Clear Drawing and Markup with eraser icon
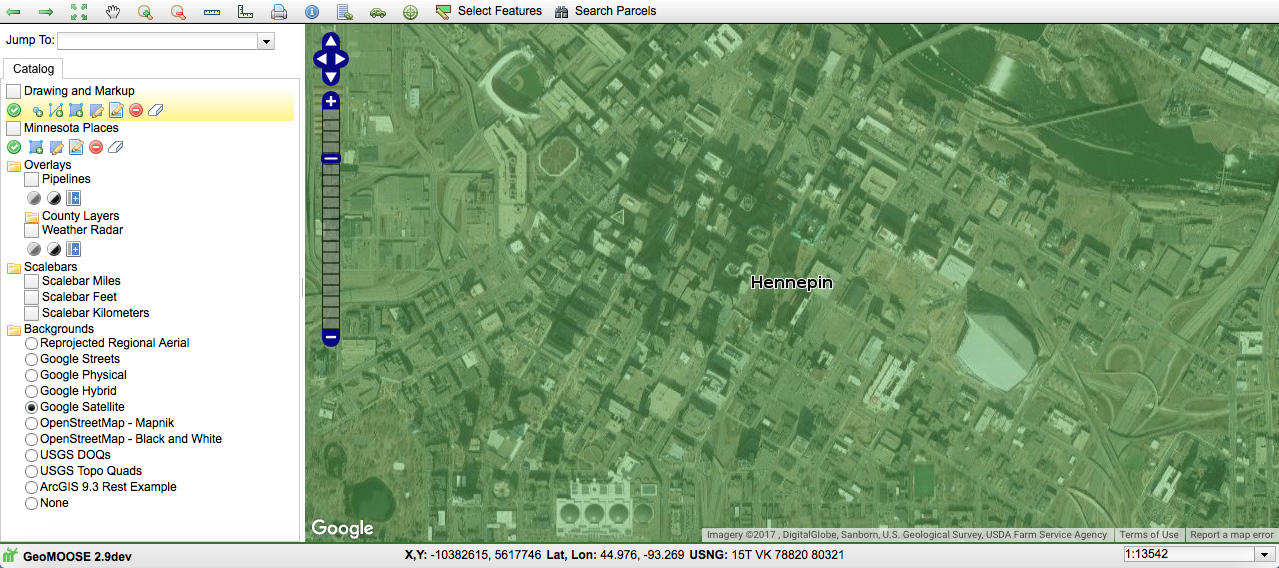 155,110
